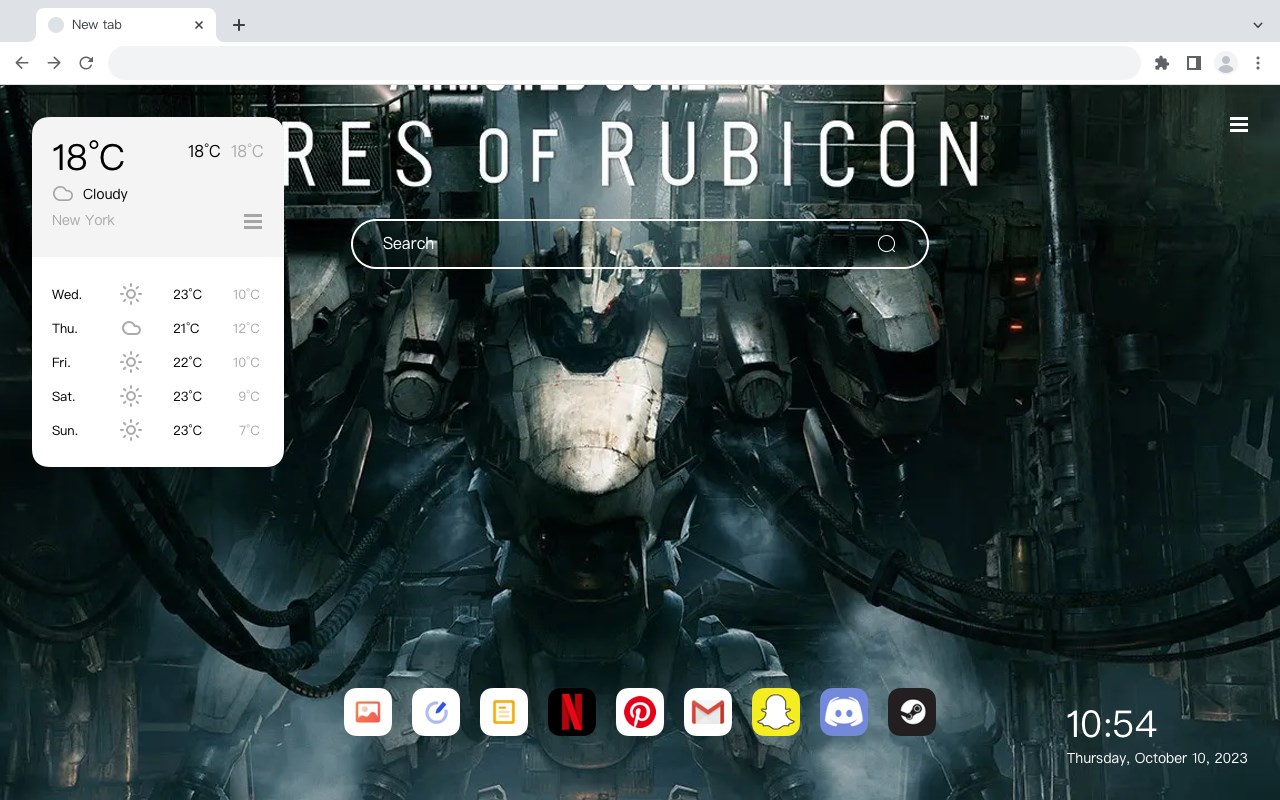Open the Snapchat shortcut

(776, 712)
